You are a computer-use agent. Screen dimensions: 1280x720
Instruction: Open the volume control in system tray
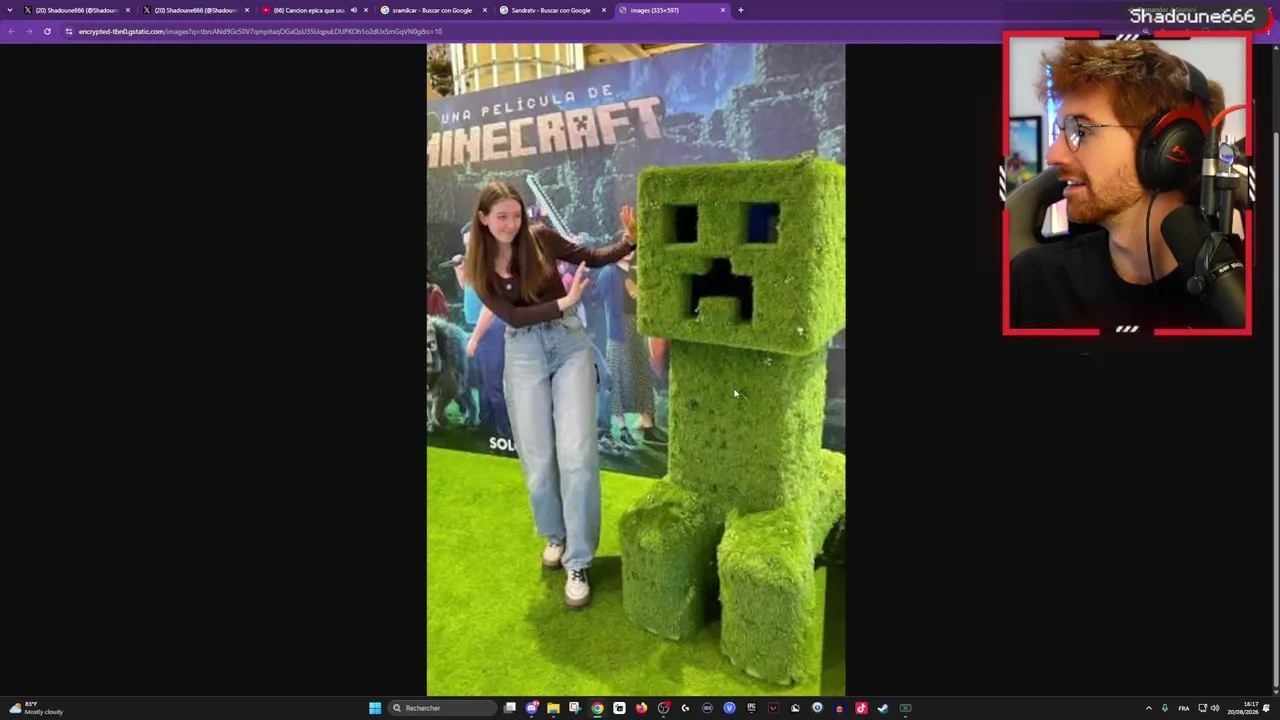pyautogui.click(x=1215, y=708)
